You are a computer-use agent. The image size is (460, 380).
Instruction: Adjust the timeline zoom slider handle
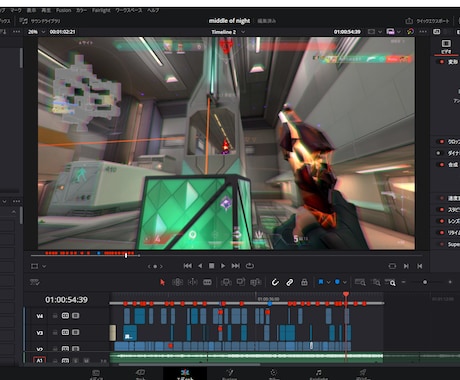click(425, 282)
